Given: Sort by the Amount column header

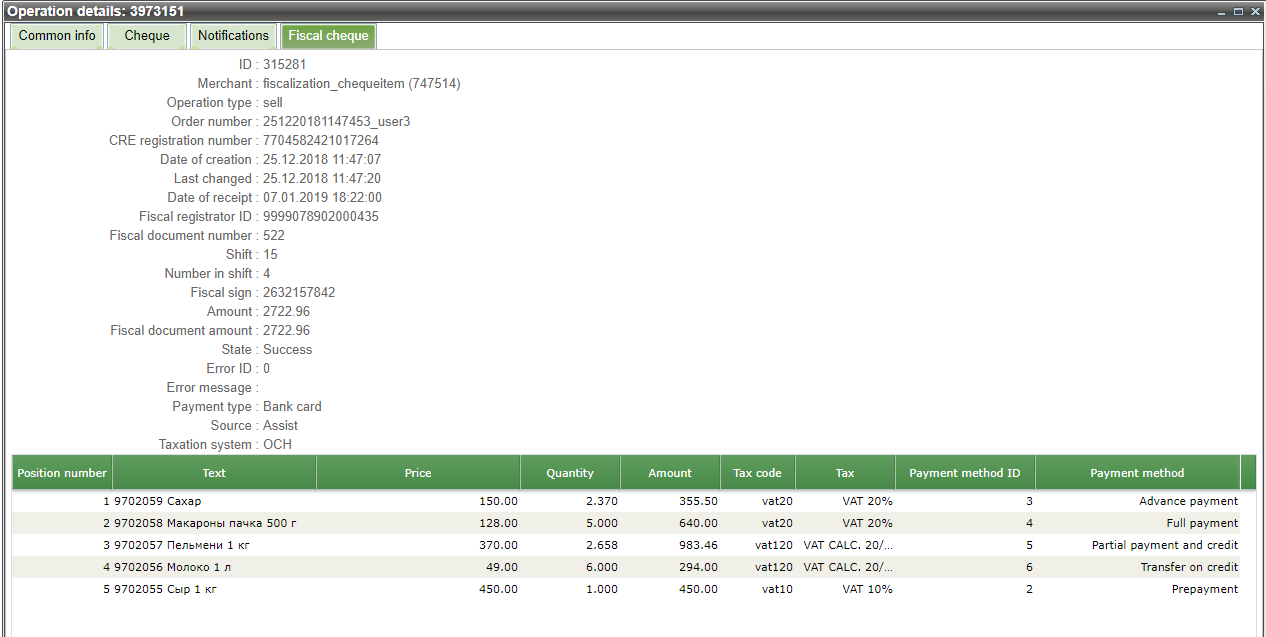Looking at the screenshot, I should pos(670,473).
